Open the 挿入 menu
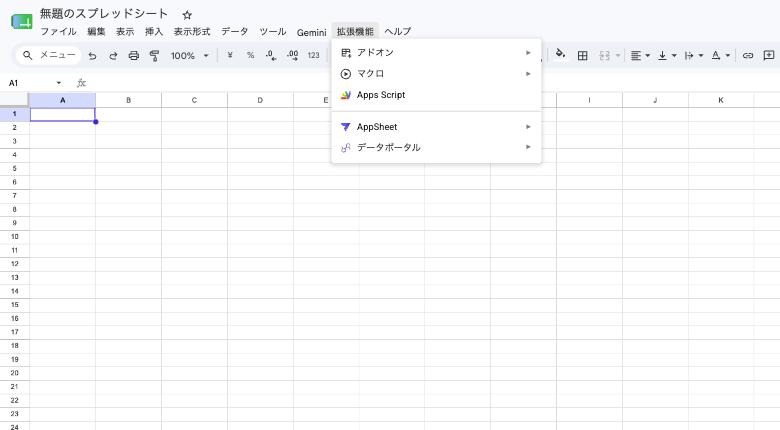 [x=154, y=31]
